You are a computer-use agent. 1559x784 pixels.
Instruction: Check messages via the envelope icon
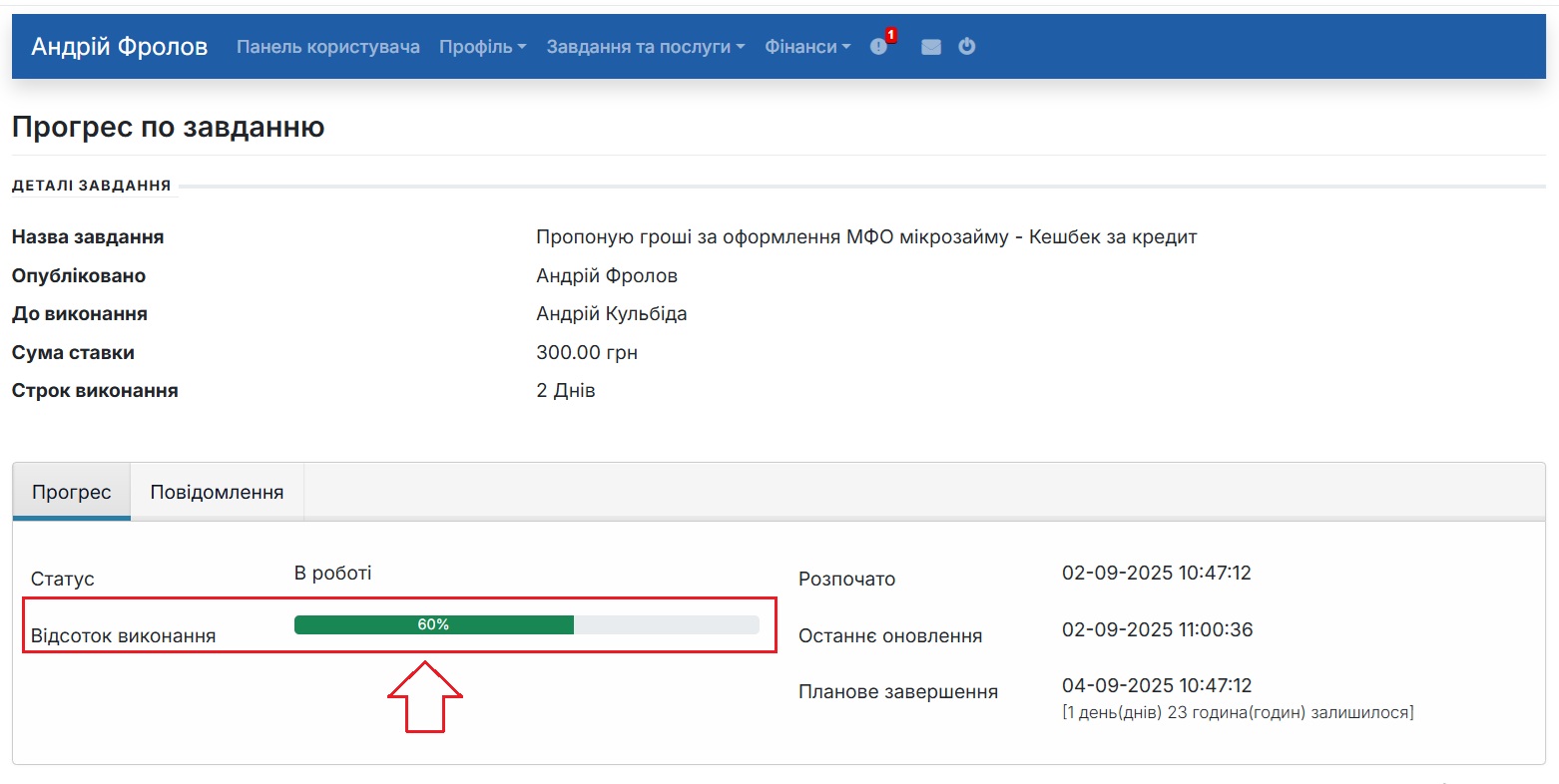(930, 46)
